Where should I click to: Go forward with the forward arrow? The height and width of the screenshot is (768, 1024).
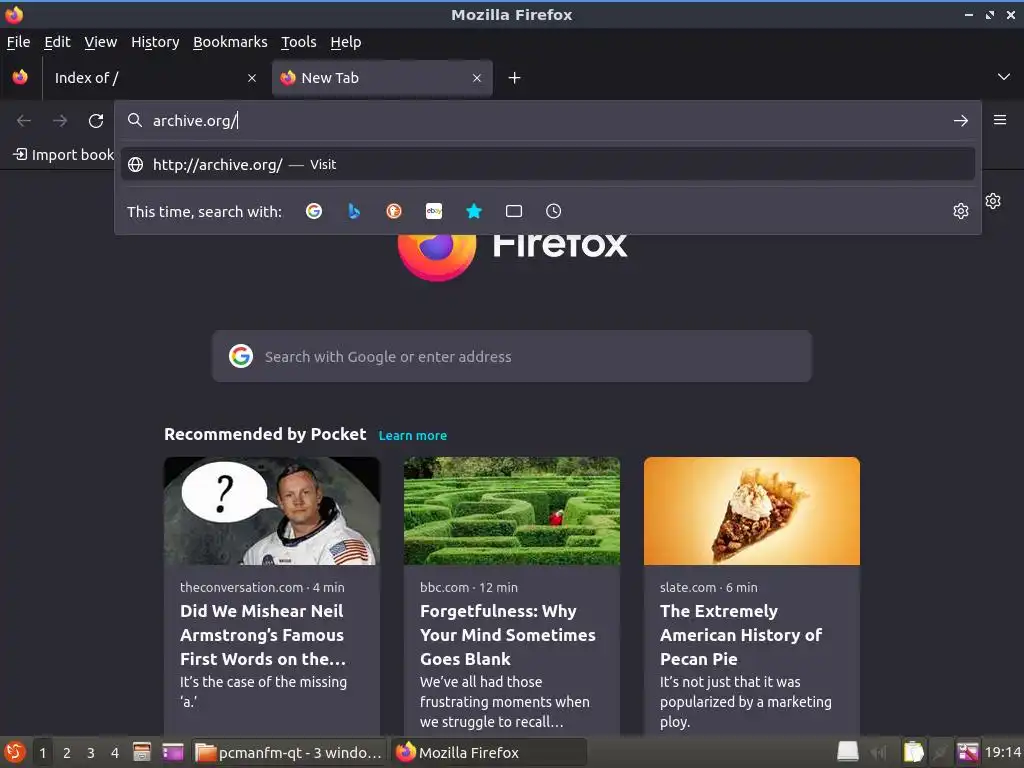(60, 121)
